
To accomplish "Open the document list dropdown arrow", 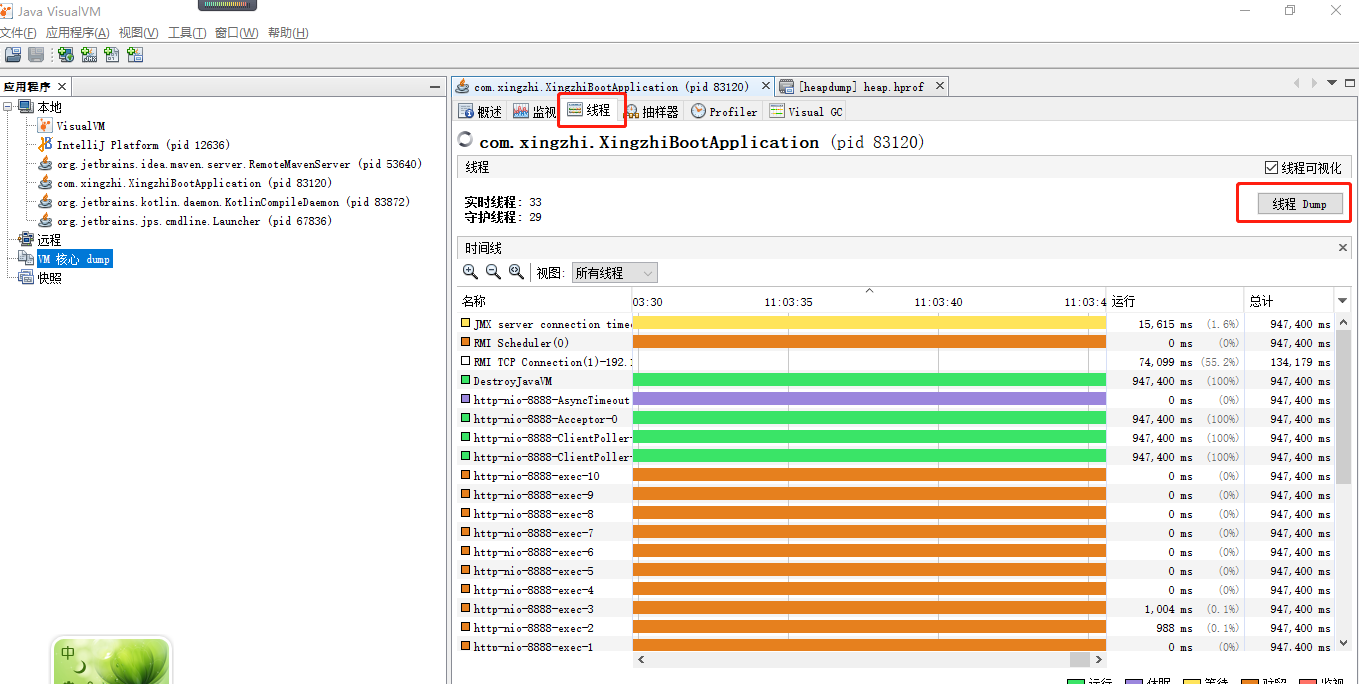I will click(1332, 83).
